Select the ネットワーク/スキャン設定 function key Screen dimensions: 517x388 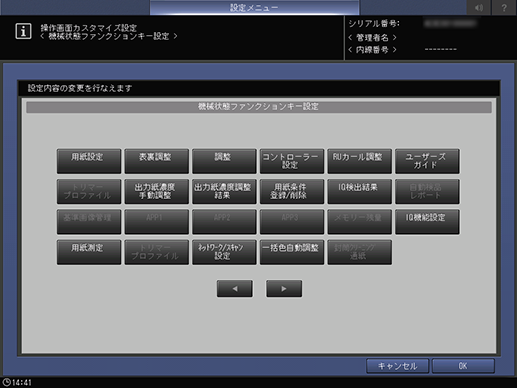pyautogui.click(x=224, y=252)
